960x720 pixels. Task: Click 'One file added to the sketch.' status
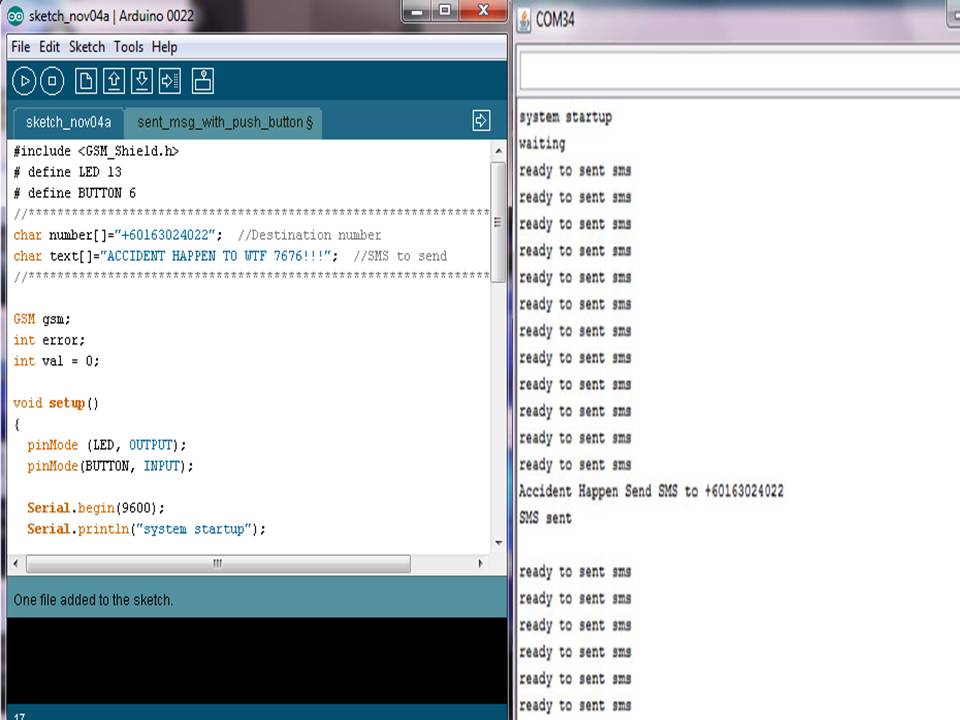click(x=93, y=600)
